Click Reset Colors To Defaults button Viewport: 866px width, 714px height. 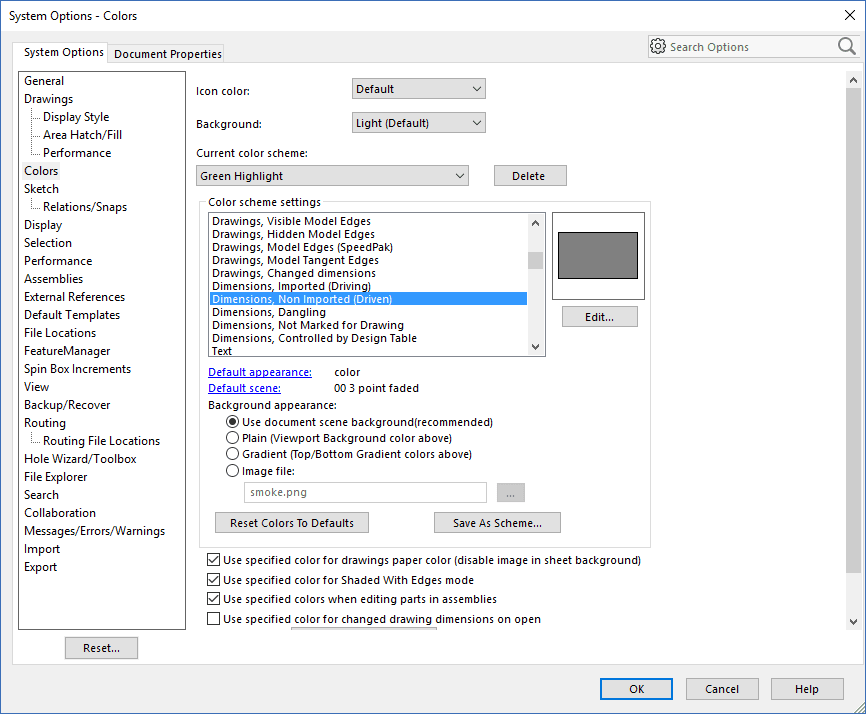tap(292, 523)
